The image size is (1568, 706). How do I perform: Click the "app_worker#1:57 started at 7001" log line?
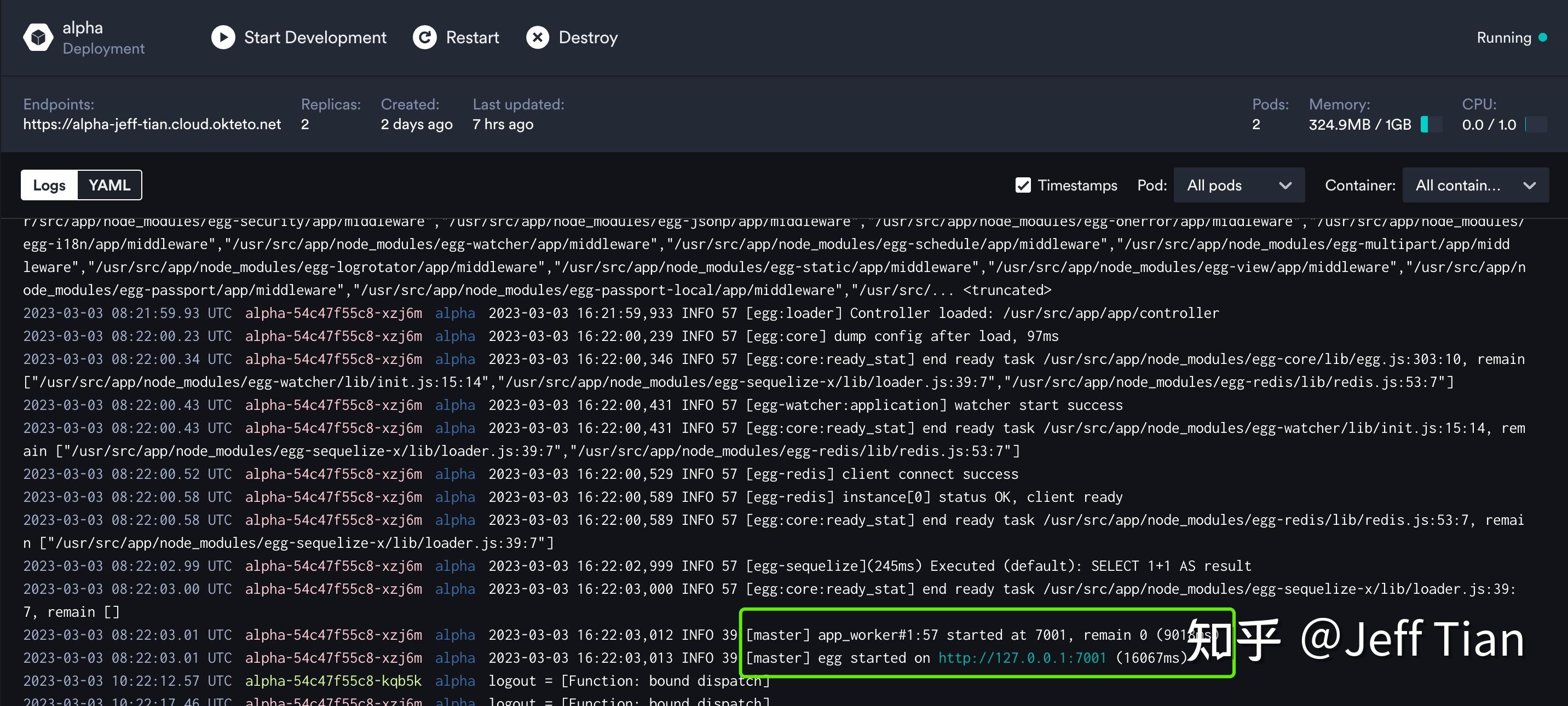point(621,635)
